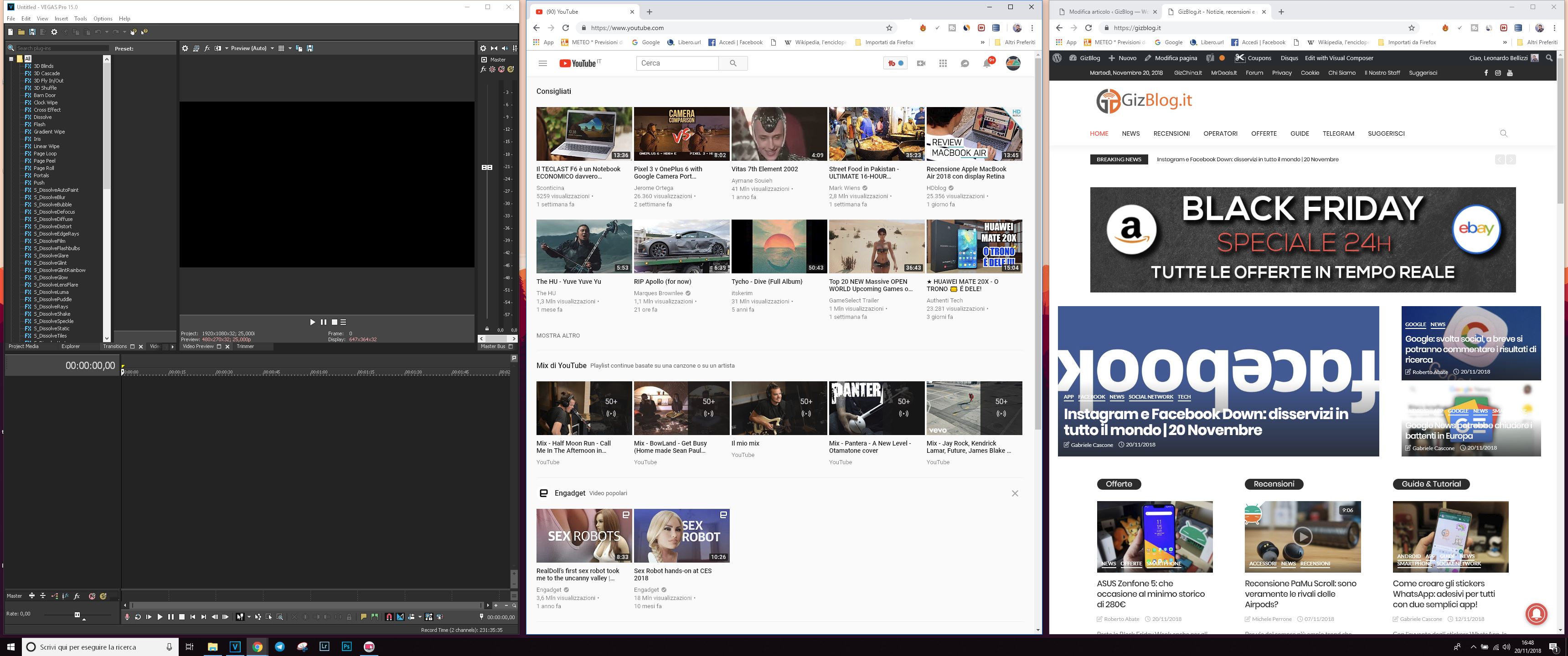Viewport: 1568px width, 656px height.
Task: Open Telegram from Windows taskbar
Action: 279,646
